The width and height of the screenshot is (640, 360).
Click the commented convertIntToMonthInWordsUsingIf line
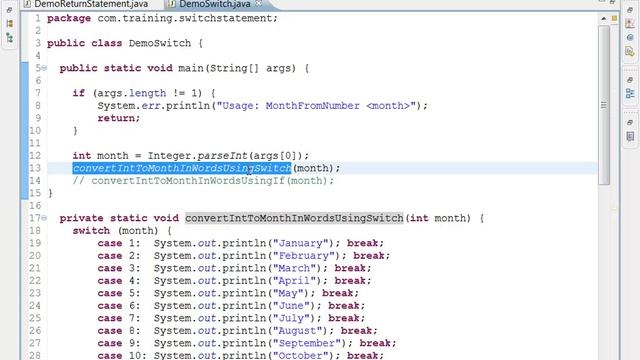click(x=203, y=181)
